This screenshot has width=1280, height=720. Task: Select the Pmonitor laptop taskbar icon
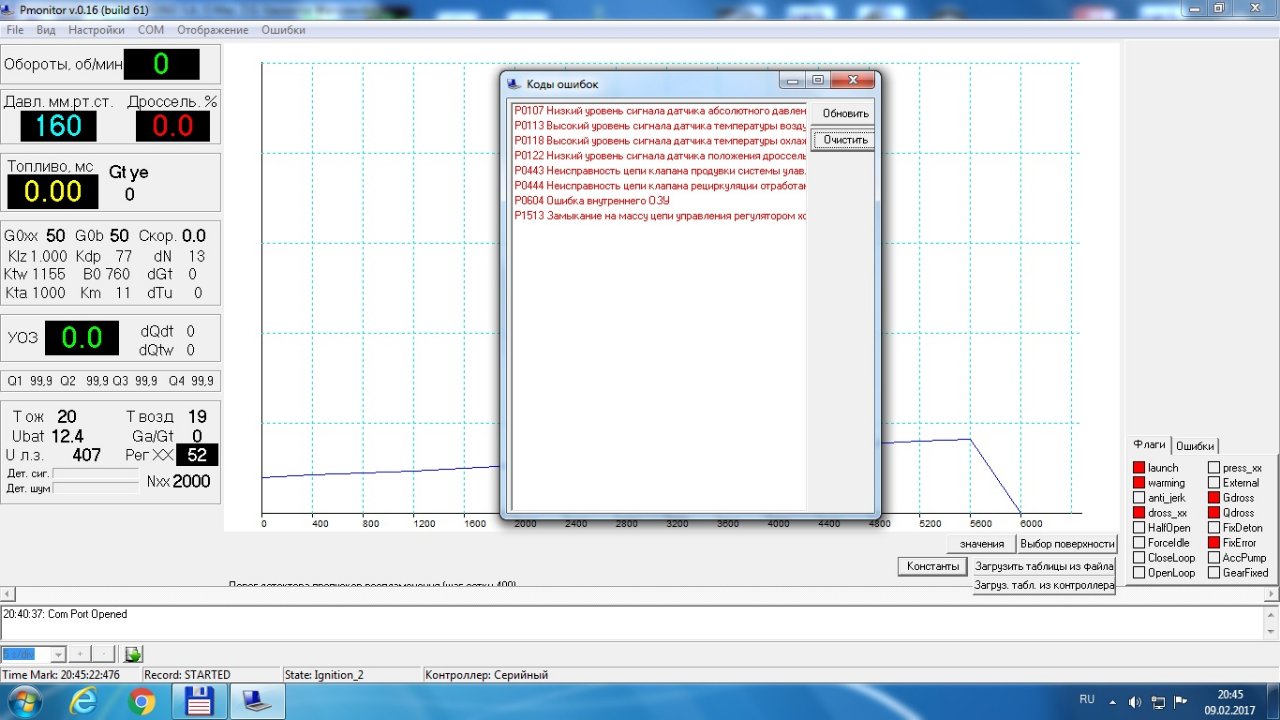click(258, 702)
